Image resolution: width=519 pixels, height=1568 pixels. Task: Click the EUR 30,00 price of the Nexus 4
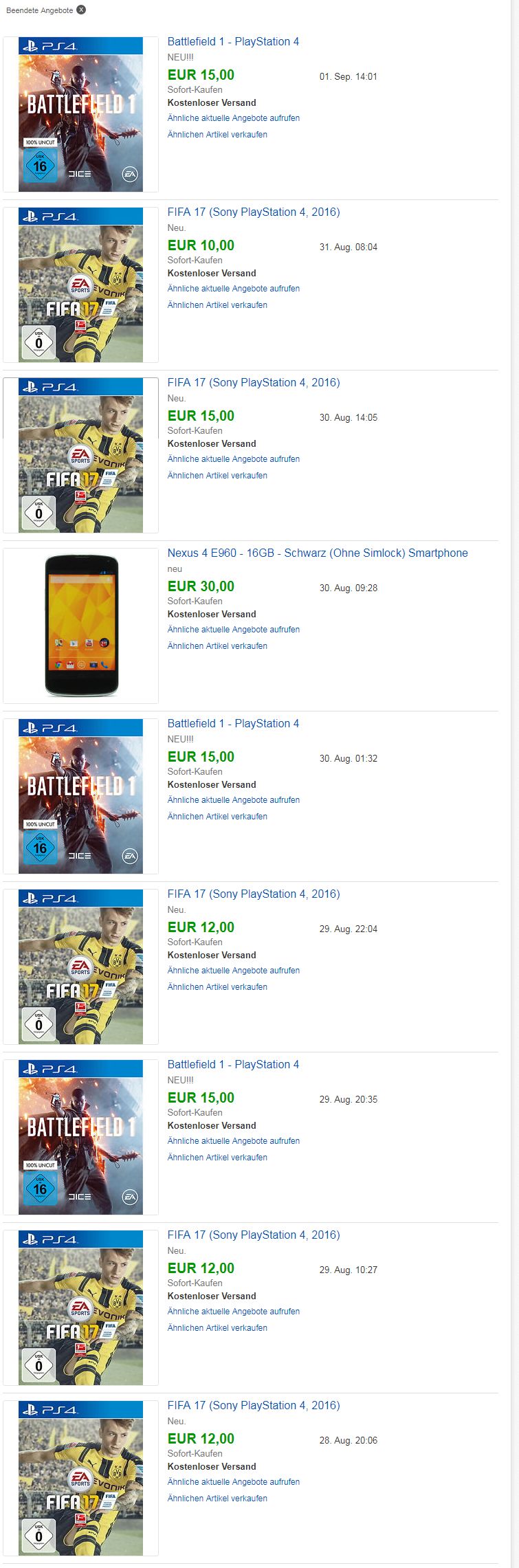coord(201,586)
